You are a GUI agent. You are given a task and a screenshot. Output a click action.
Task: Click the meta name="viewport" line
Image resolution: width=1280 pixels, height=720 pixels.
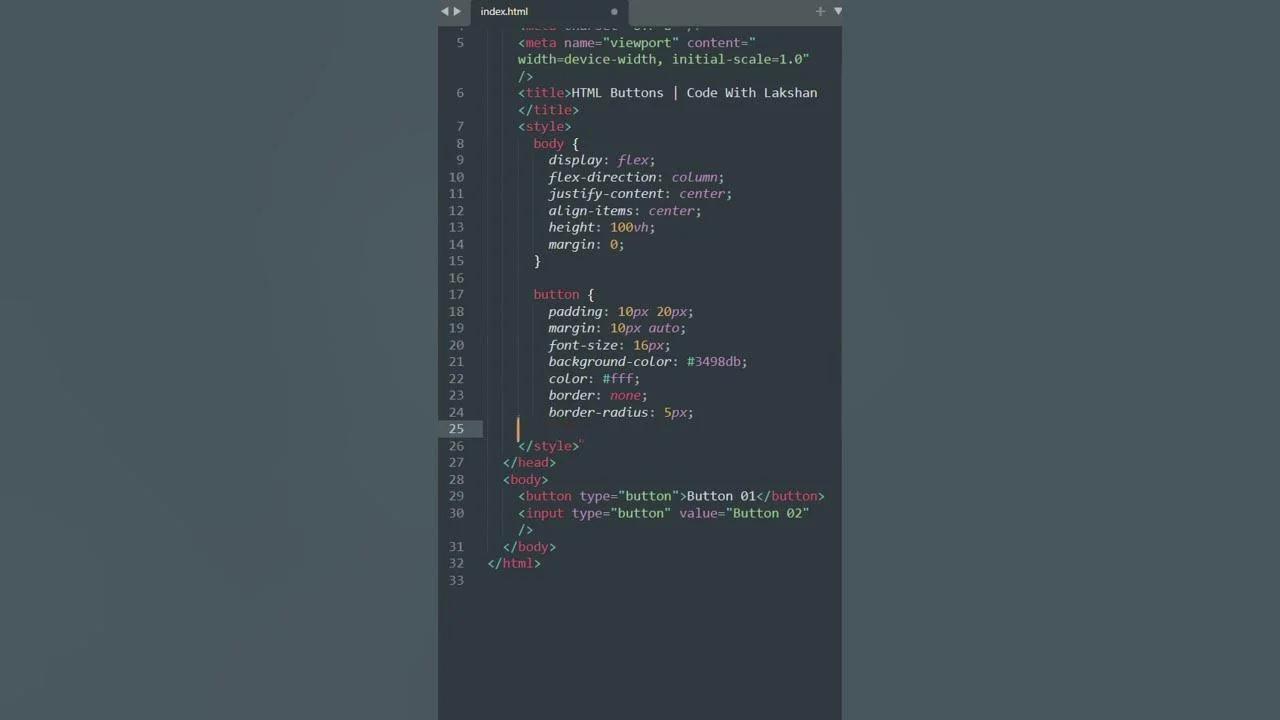[637, 43]
